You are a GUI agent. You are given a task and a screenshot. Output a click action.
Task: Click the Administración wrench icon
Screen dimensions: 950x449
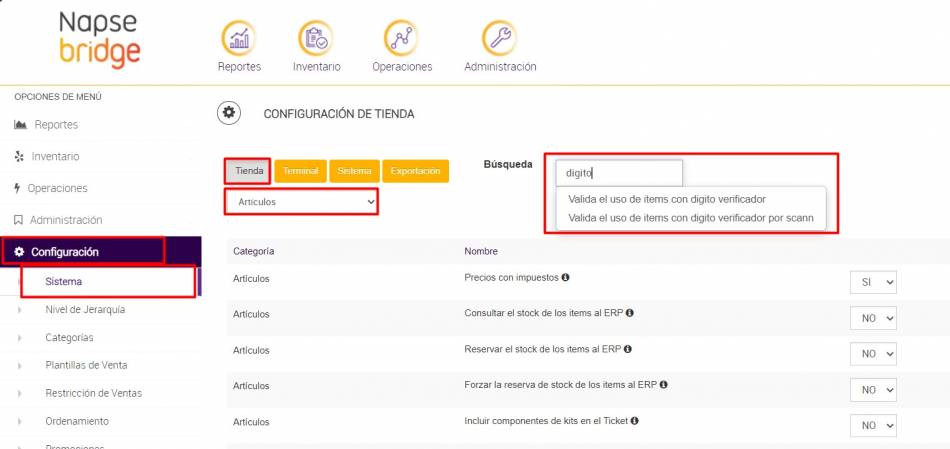point(499,39)
